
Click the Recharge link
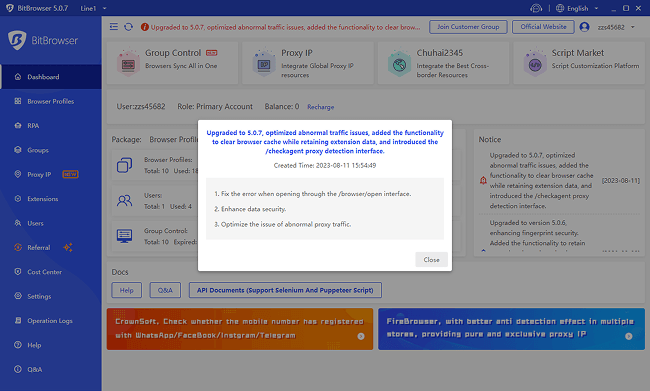point(320,107)
